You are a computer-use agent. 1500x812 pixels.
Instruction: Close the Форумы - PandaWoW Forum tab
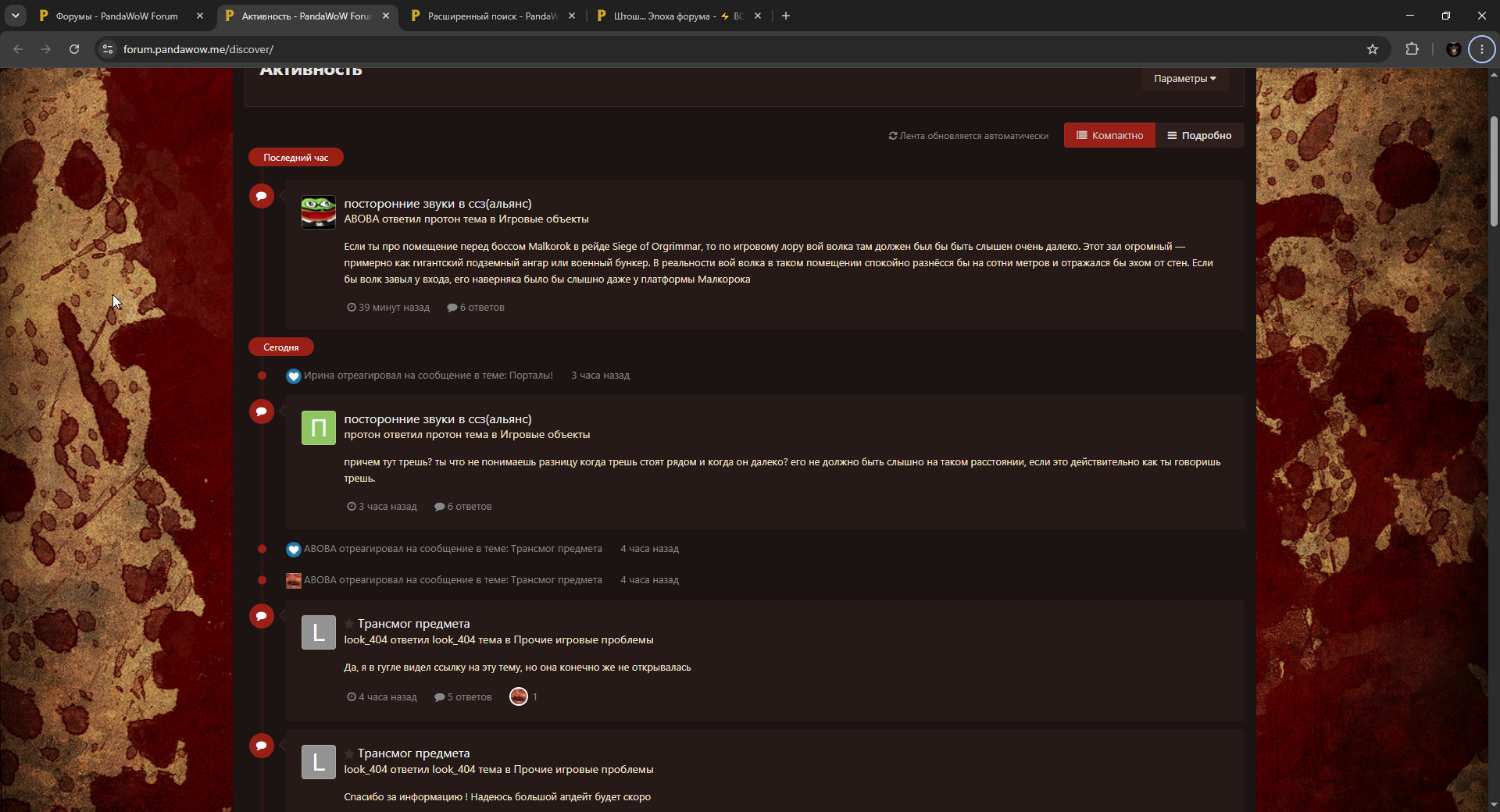tap(200, 16)
